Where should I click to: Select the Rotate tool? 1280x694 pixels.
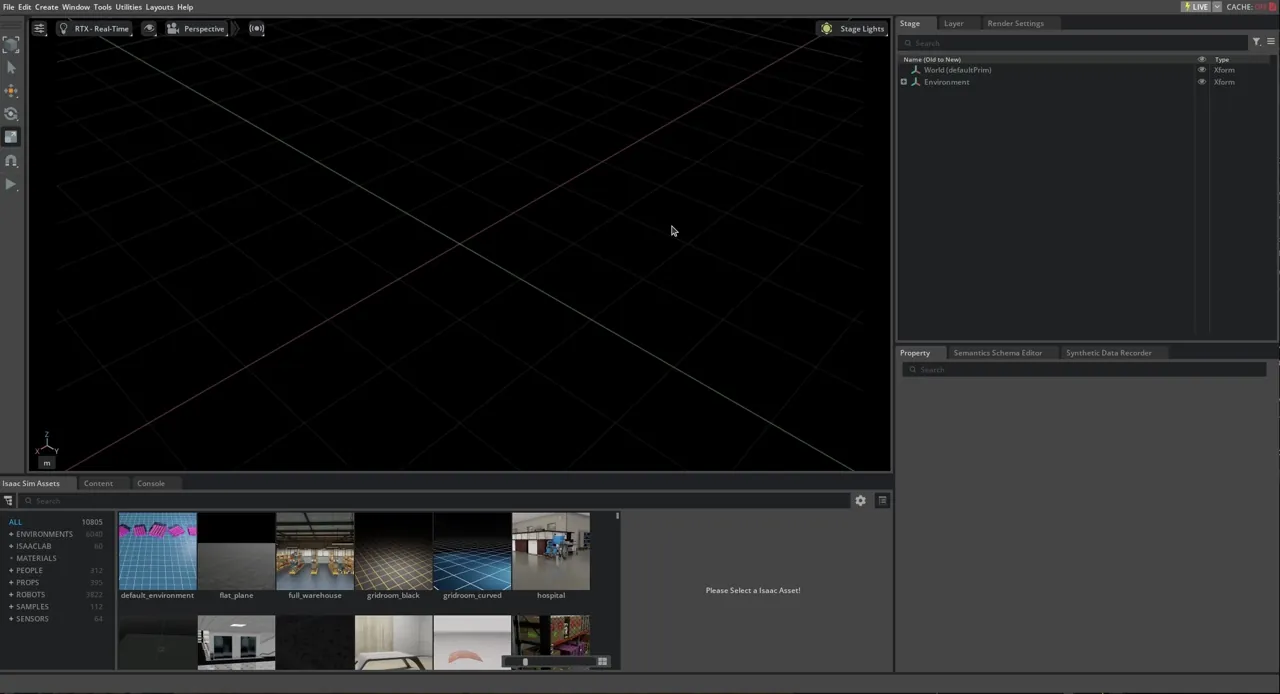(11, 113)
